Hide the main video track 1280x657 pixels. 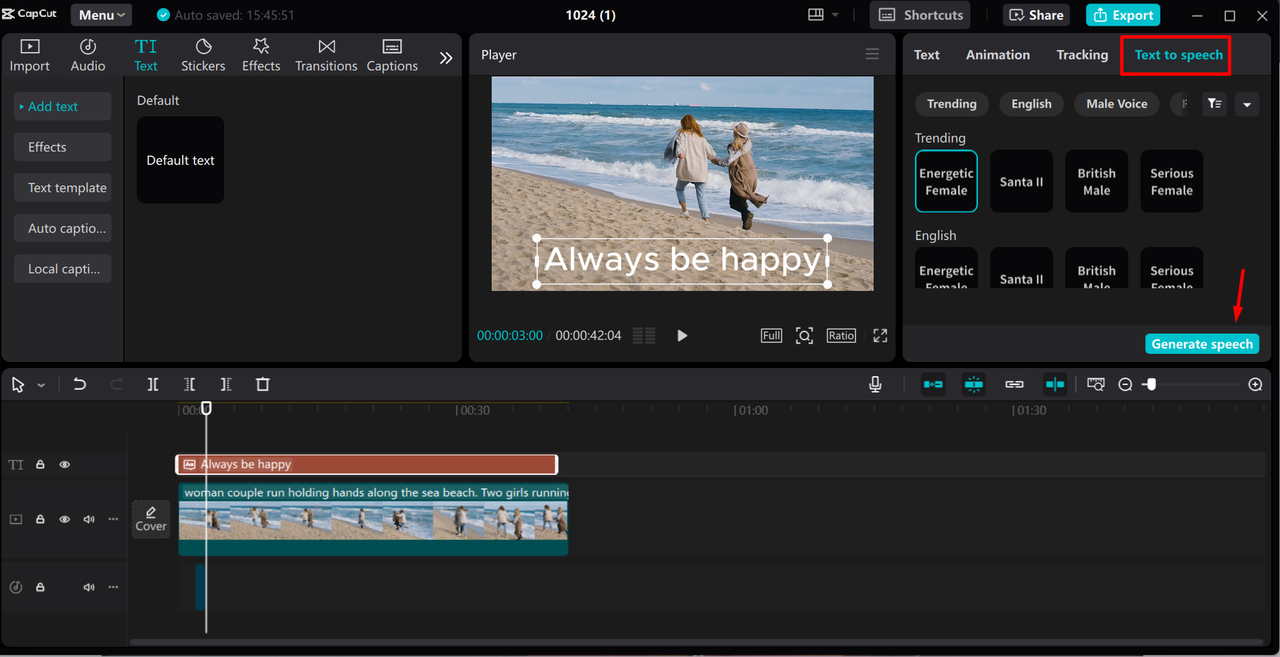click(x=65, y=520)
